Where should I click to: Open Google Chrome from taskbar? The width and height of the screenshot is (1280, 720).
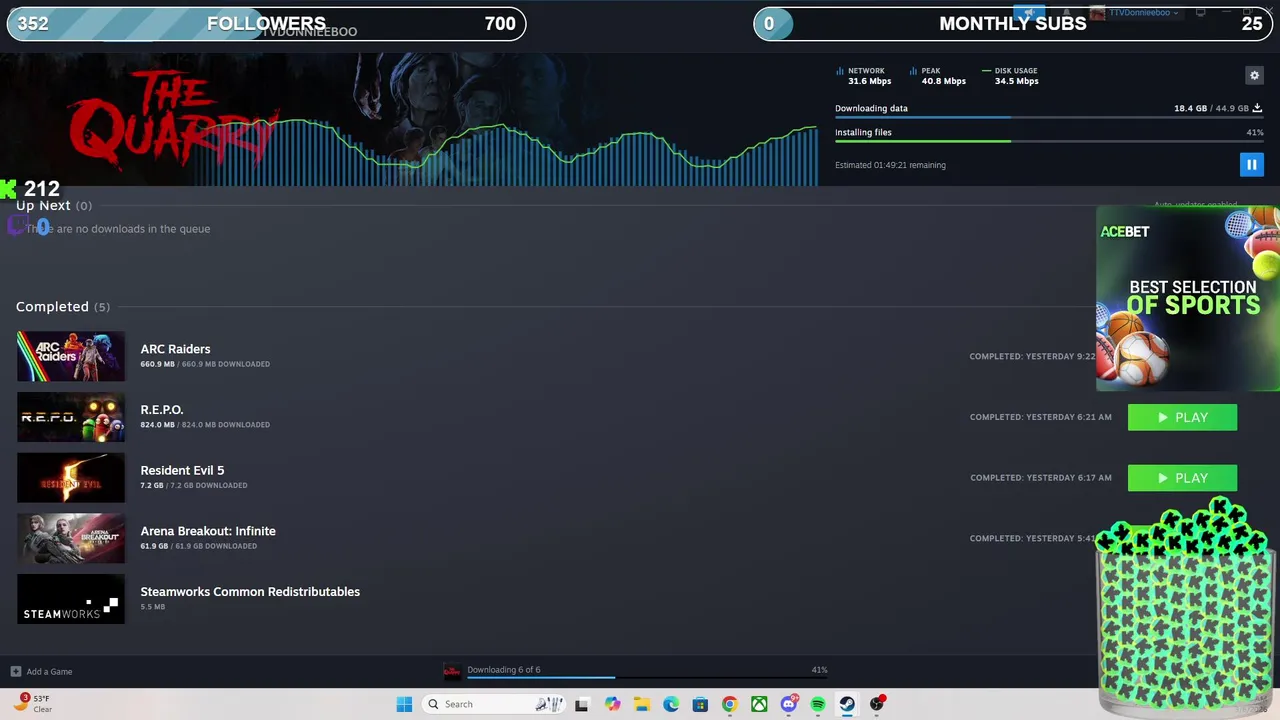pyautogui.click(x=730, y=704)
